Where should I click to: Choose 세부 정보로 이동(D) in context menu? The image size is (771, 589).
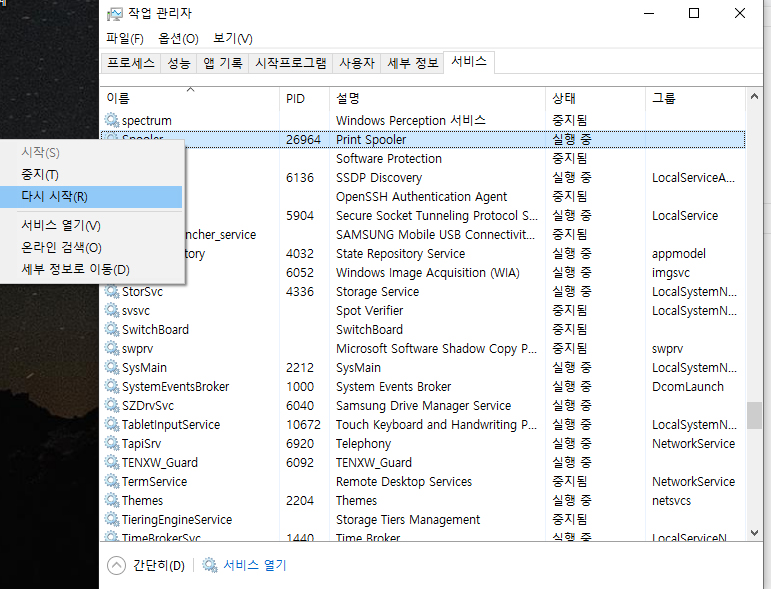point(91,269)
